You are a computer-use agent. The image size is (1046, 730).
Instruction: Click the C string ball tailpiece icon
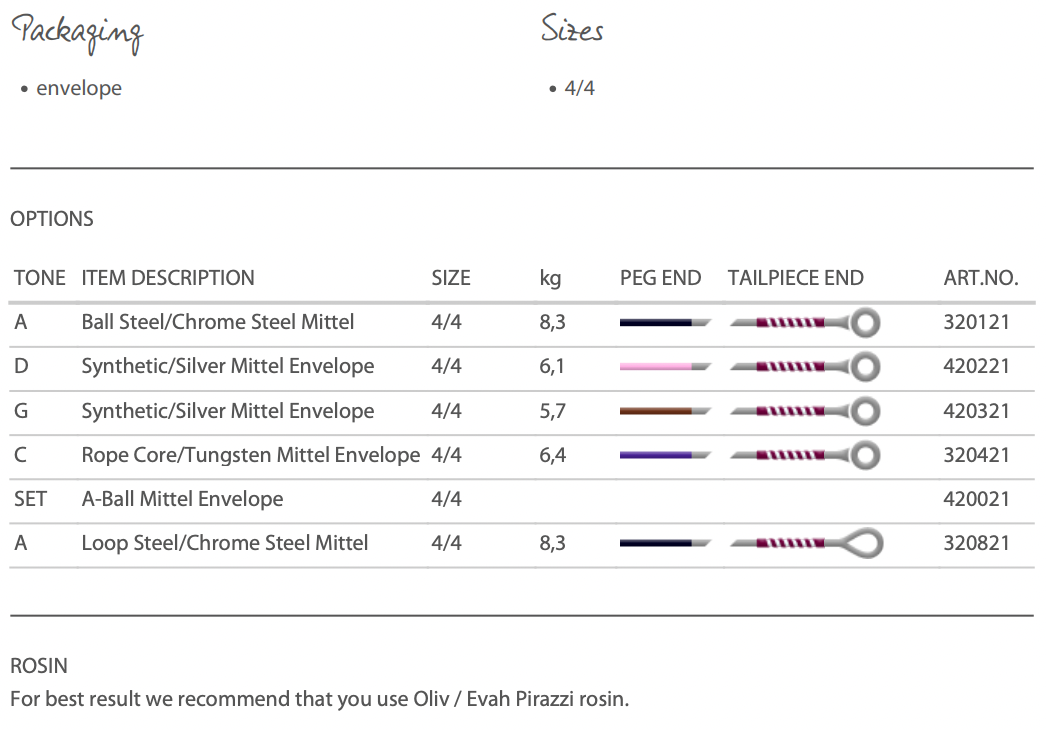[x=805, y=455]
